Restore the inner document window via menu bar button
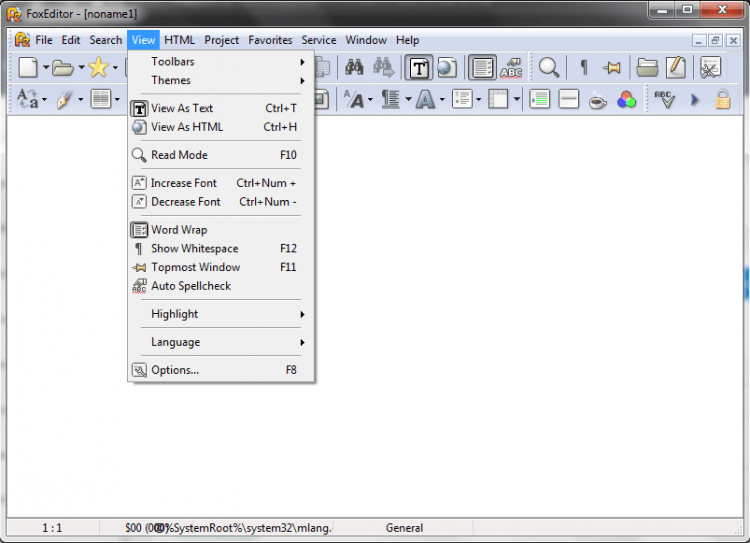 716,41
